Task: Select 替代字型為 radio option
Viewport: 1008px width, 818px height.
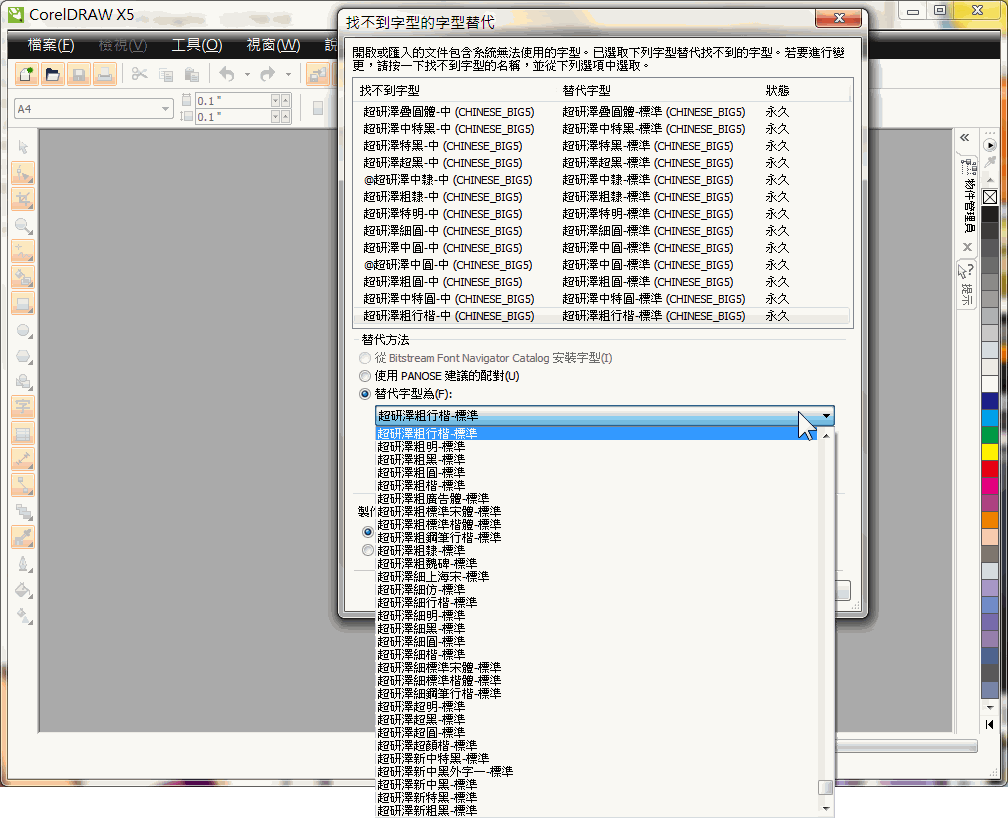Action: tap(366, 394)
